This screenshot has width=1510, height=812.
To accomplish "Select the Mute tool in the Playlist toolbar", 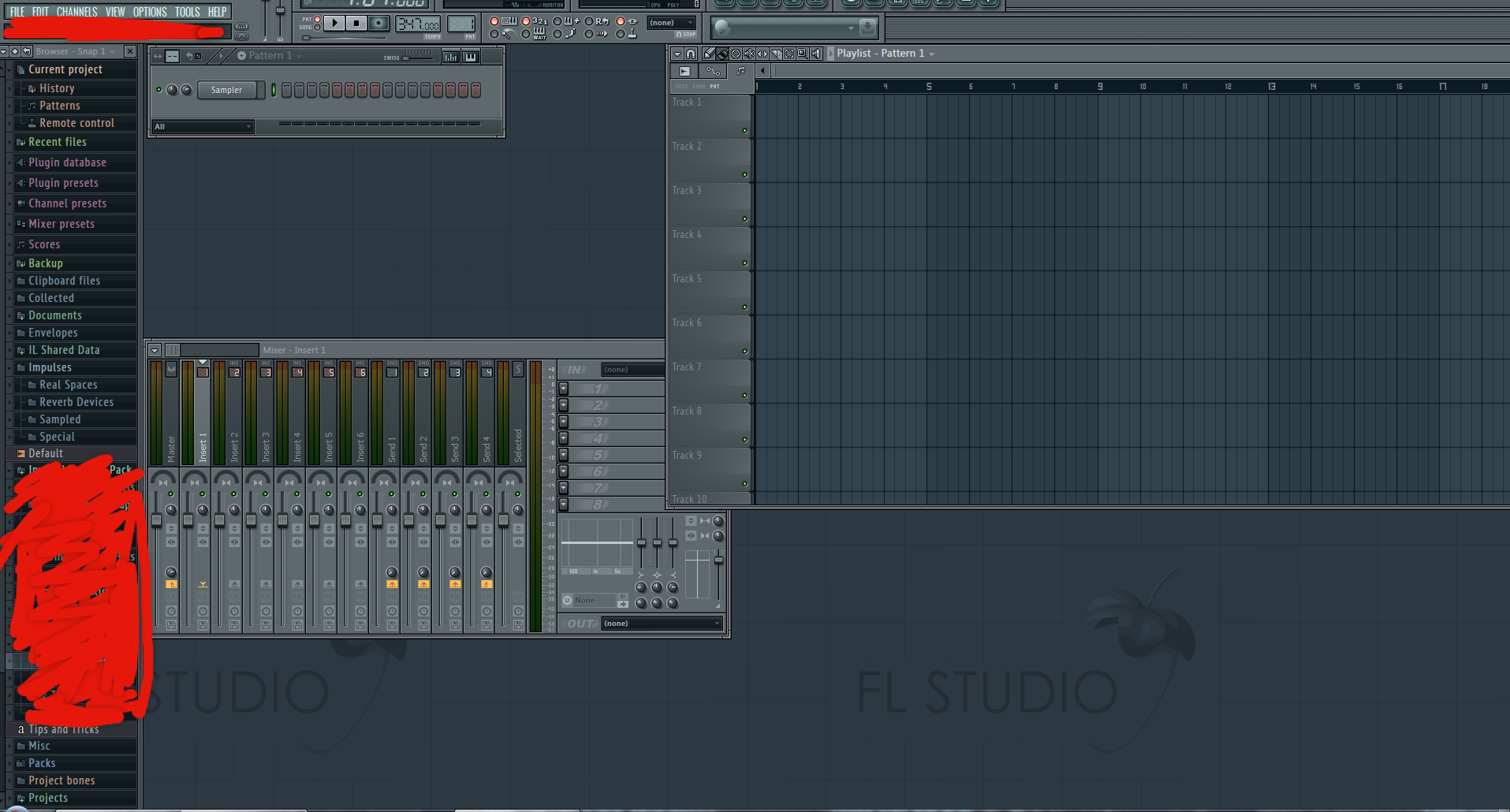I will pos(749,54).
